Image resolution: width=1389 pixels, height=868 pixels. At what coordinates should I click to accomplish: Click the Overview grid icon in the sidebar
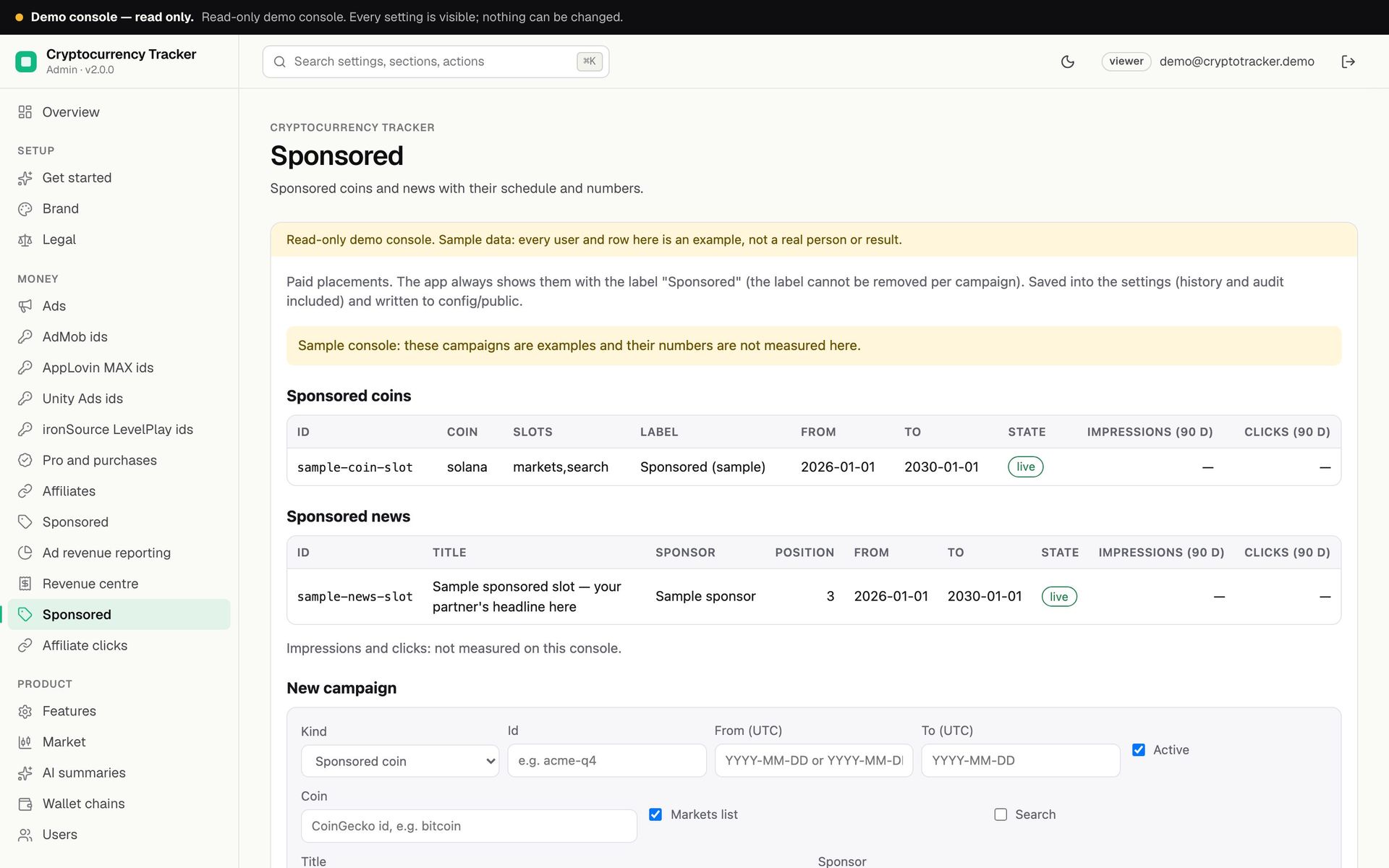tap(25, 112)
